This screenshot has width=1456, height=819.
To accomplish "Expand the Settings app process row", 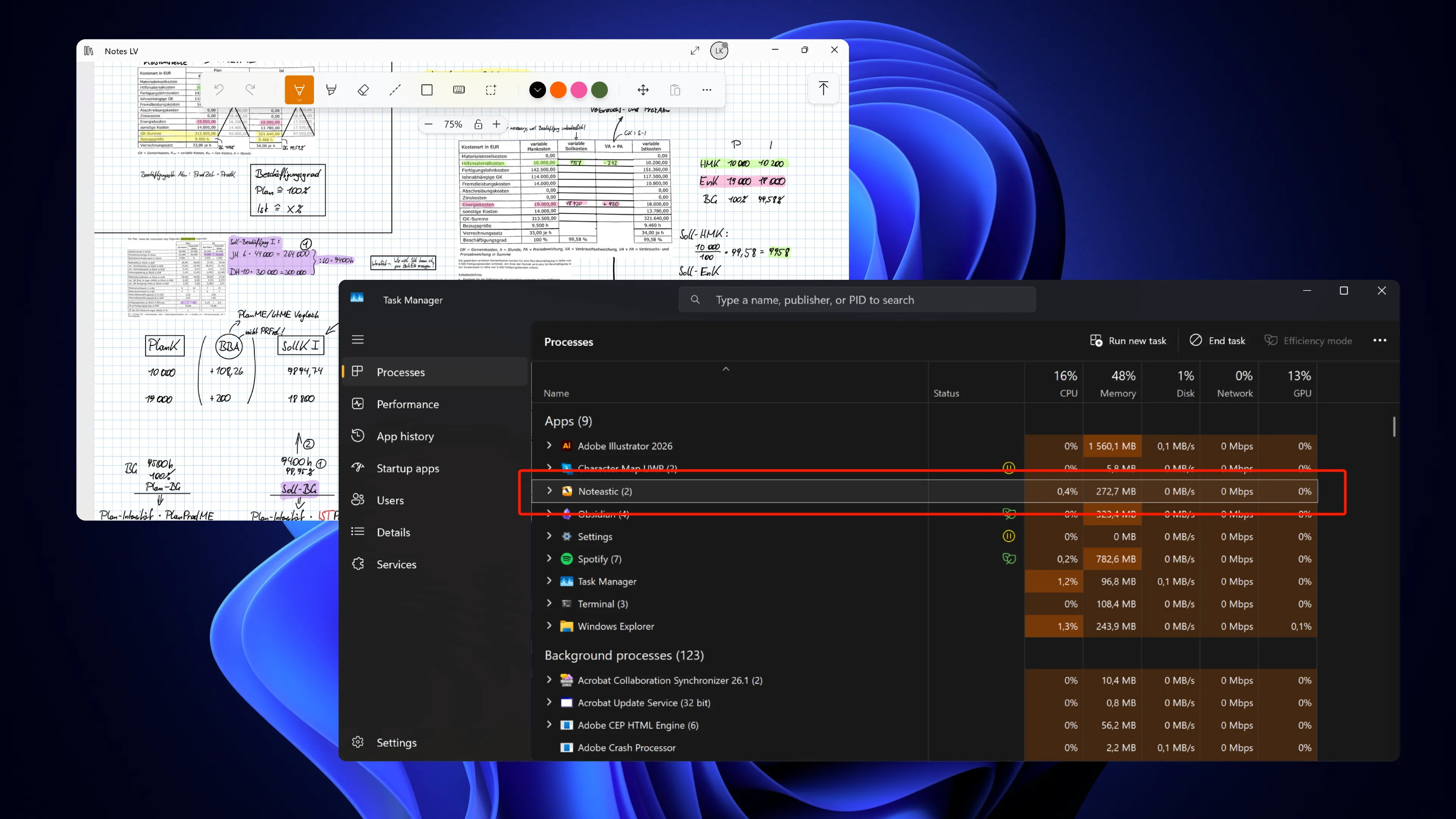I will click(x=549, y=536).
